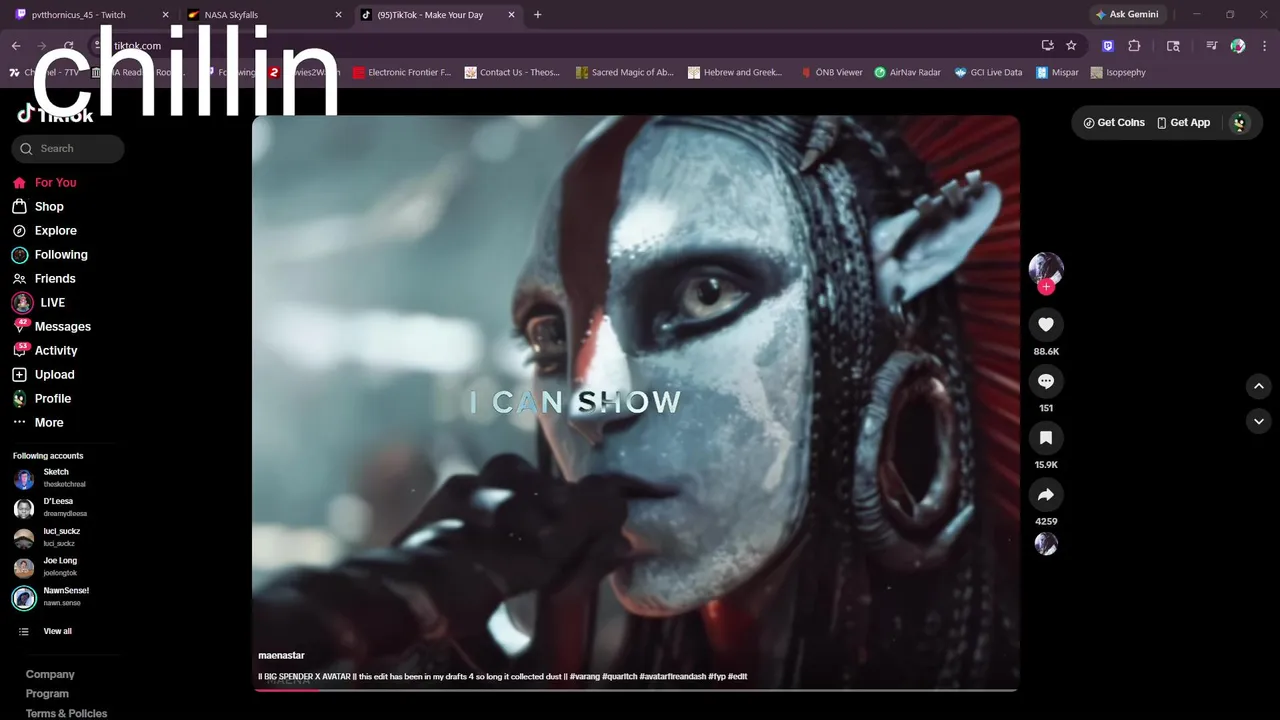Viewport: 1280px width, 720px height.
Task: Open the GCI Live Data bookmark
Action: [x=988, y=73]
